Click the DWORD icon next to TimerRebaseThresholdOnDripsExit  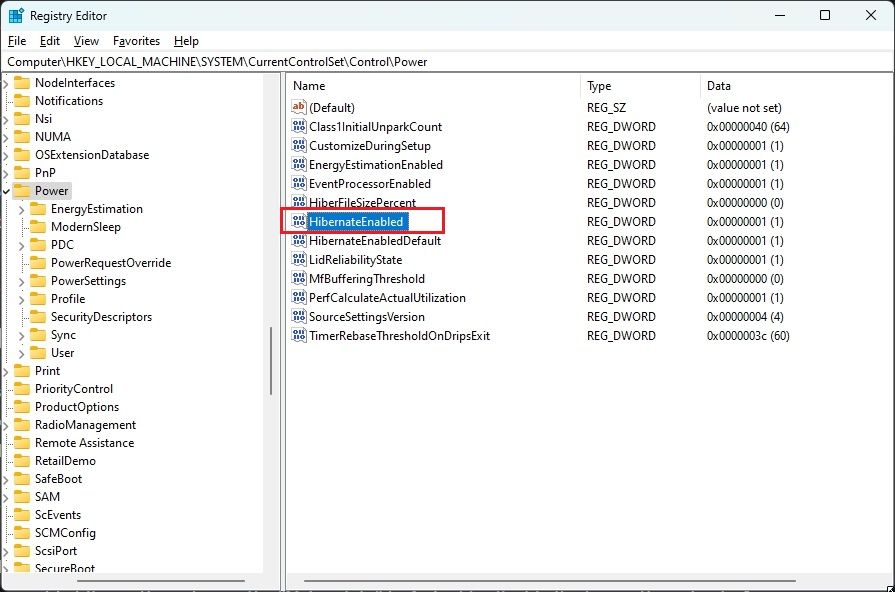(x=299, y=336)
